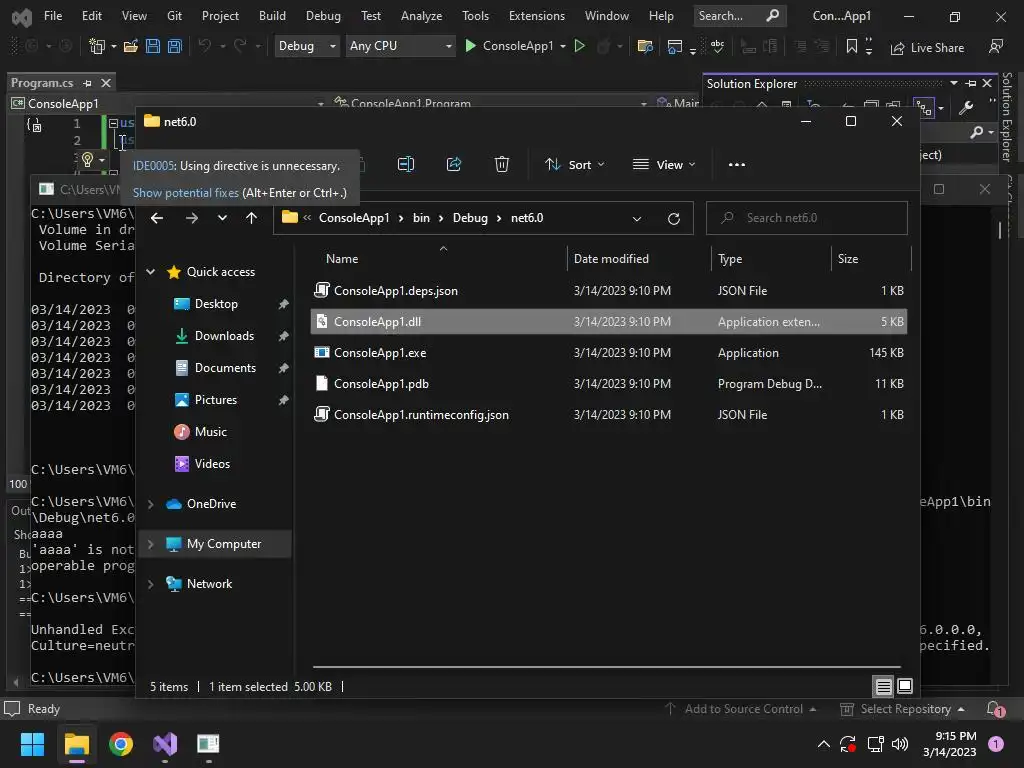Click the lightbulb quick actions icon
The width and height of the screenshot is (1024, 768).
click(88, 159)
